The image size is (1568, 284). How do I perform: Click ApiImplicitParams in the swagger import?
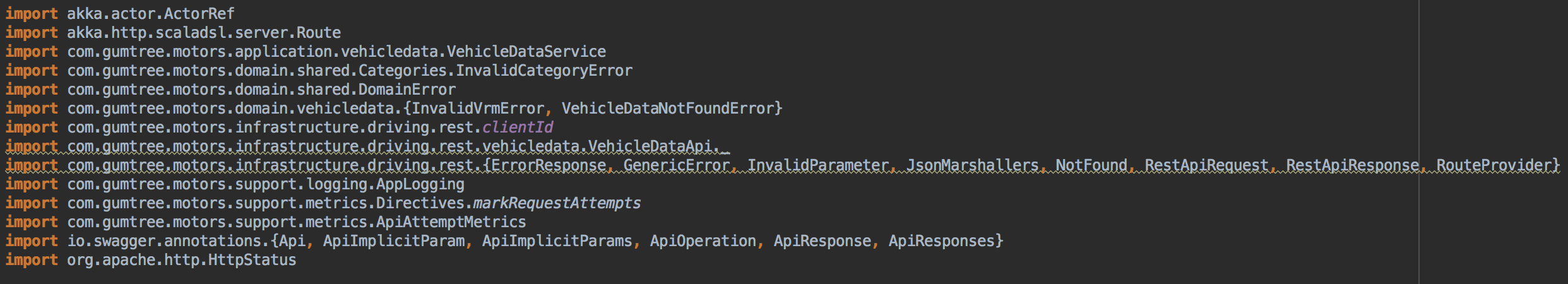557,240
